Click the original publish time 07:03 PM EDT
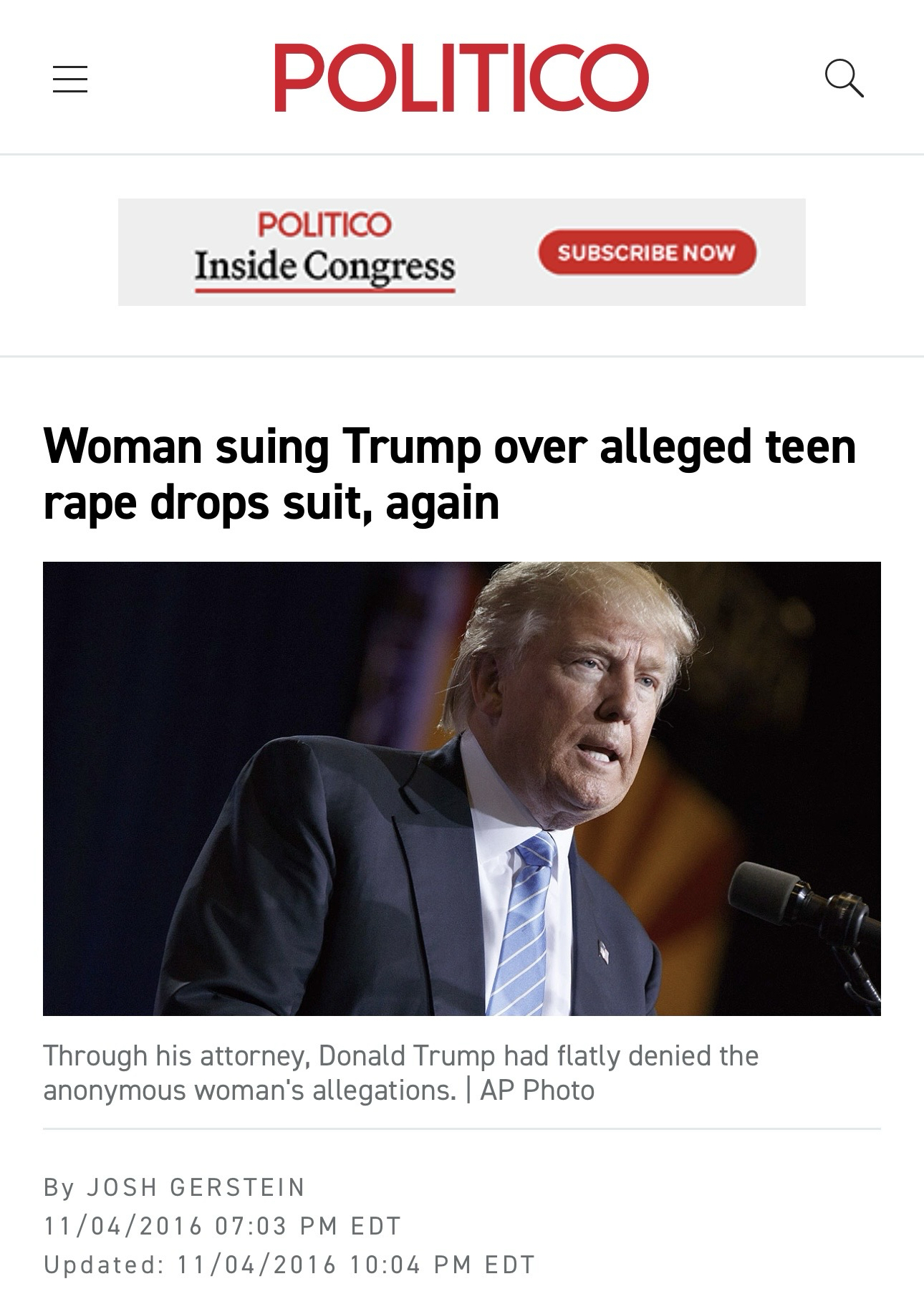Screen dimensions: 924x1294 (307, 1226)
